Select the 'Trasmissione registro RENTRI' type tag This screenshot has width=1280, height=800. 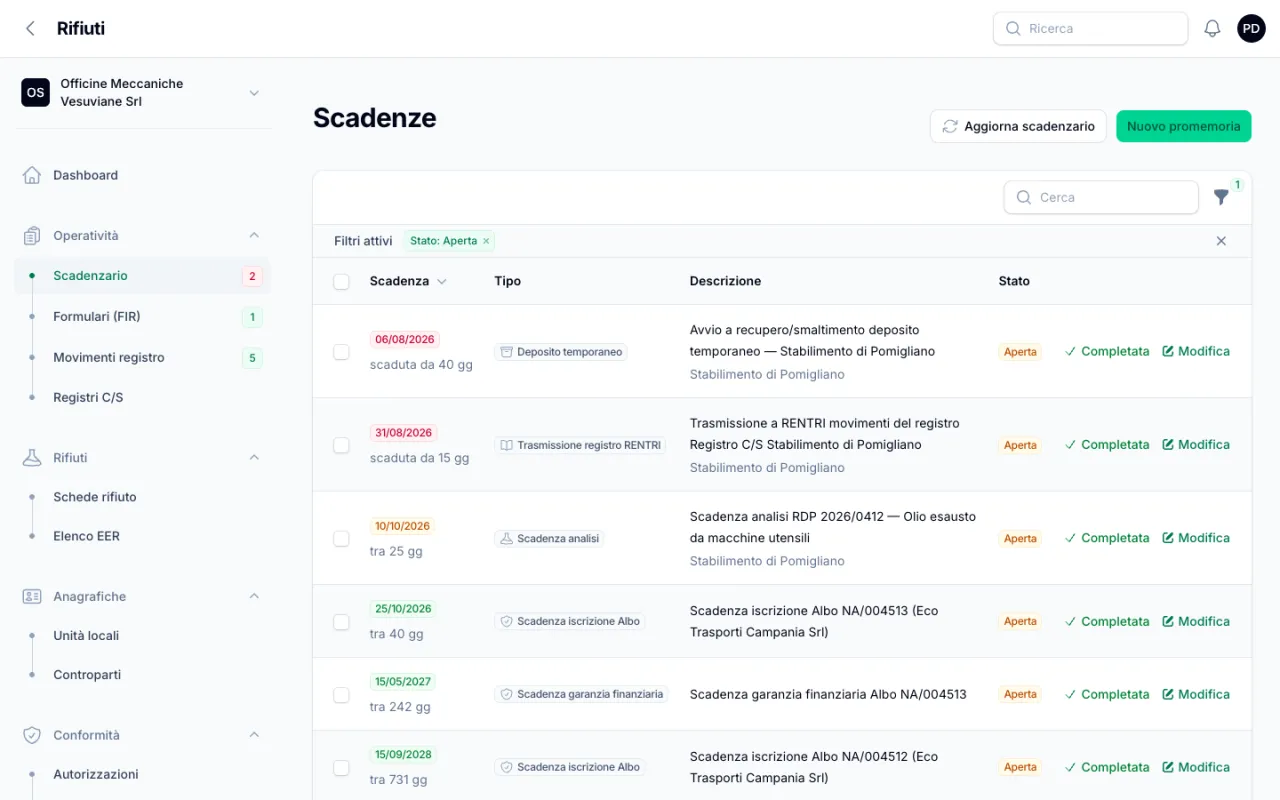(580, 445)
